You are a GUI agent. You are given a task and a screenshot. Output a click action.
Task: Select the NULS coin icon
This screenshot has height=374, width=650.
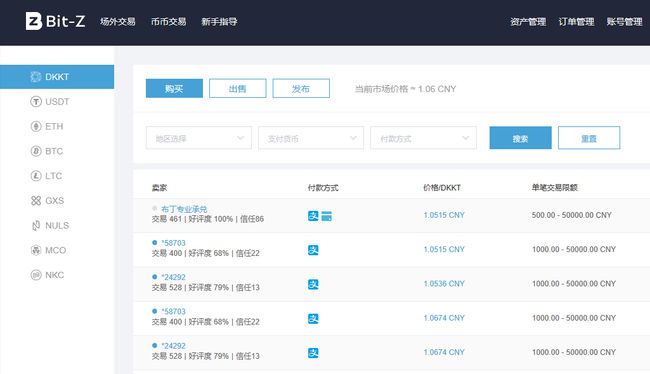coord(36,226)
